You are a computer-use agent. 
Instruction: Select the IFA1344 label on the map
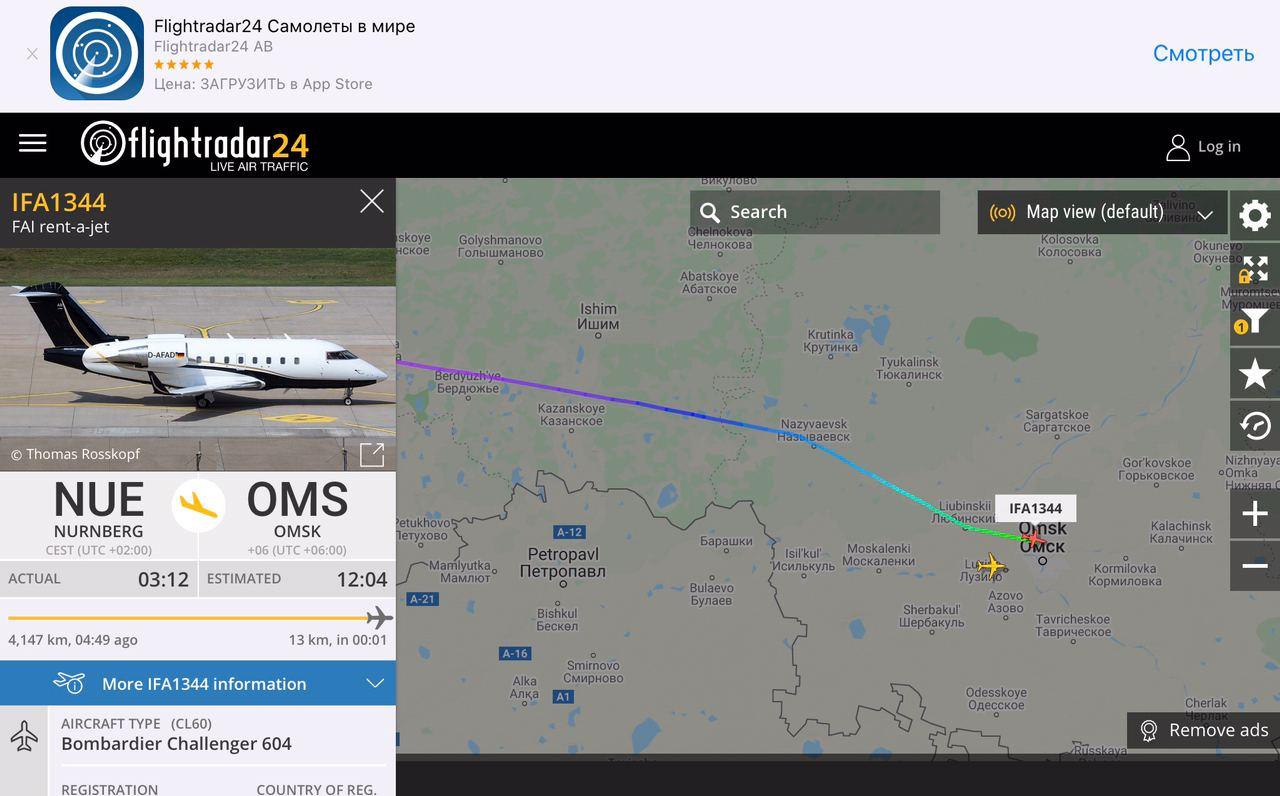1035,508
